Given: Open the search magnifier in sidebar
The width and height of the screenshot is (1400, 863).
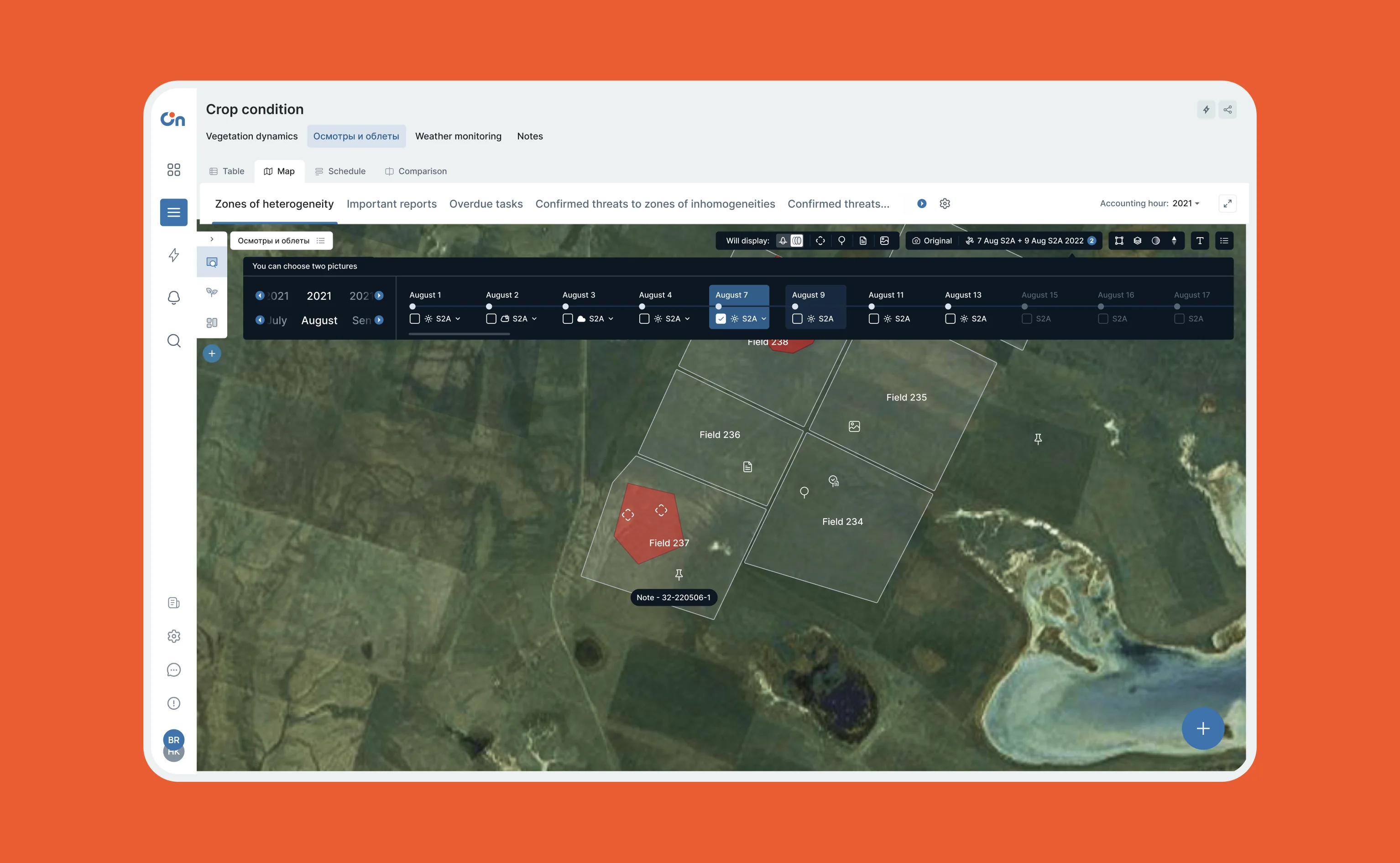Looking at the screenshot, I should click(x=173, y=341).
